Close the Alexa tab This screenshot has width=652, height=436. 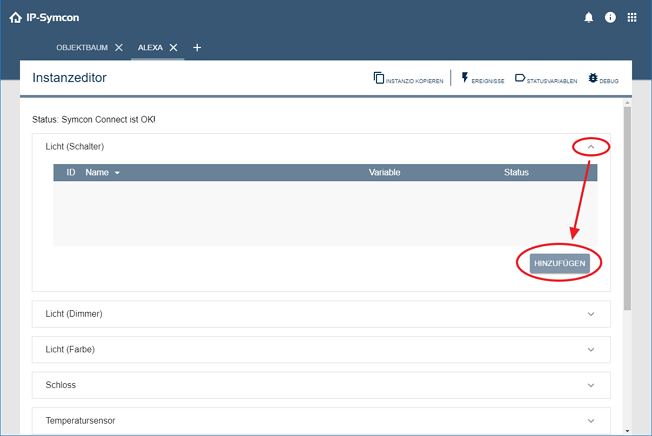click(173, 48)
